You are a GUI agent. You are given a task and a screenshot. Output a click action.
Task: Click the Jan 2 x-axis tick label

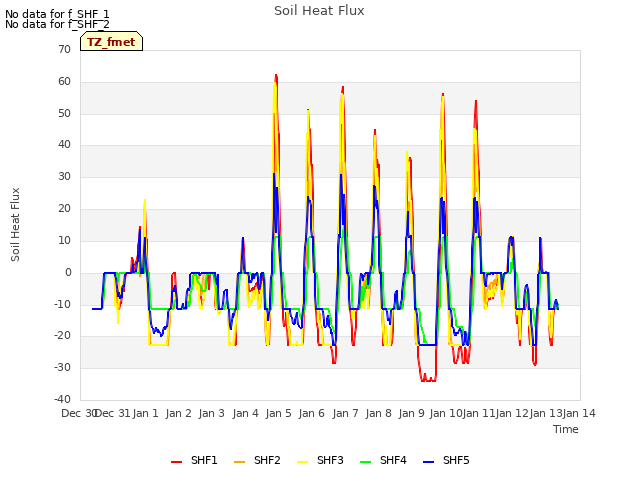pyautogui.click(x=178, y=413)
